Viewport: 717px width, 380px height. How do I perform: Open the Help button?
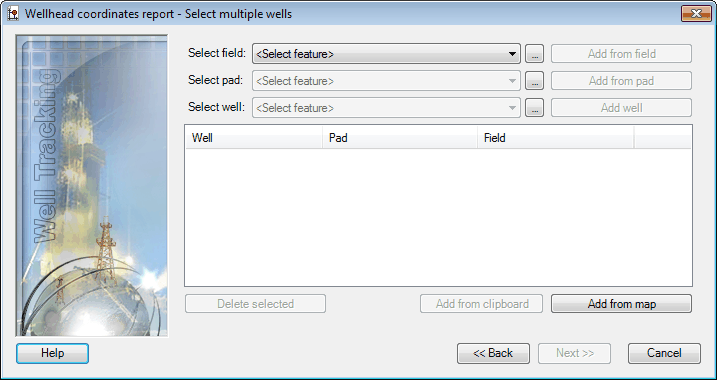coord(52,353)
